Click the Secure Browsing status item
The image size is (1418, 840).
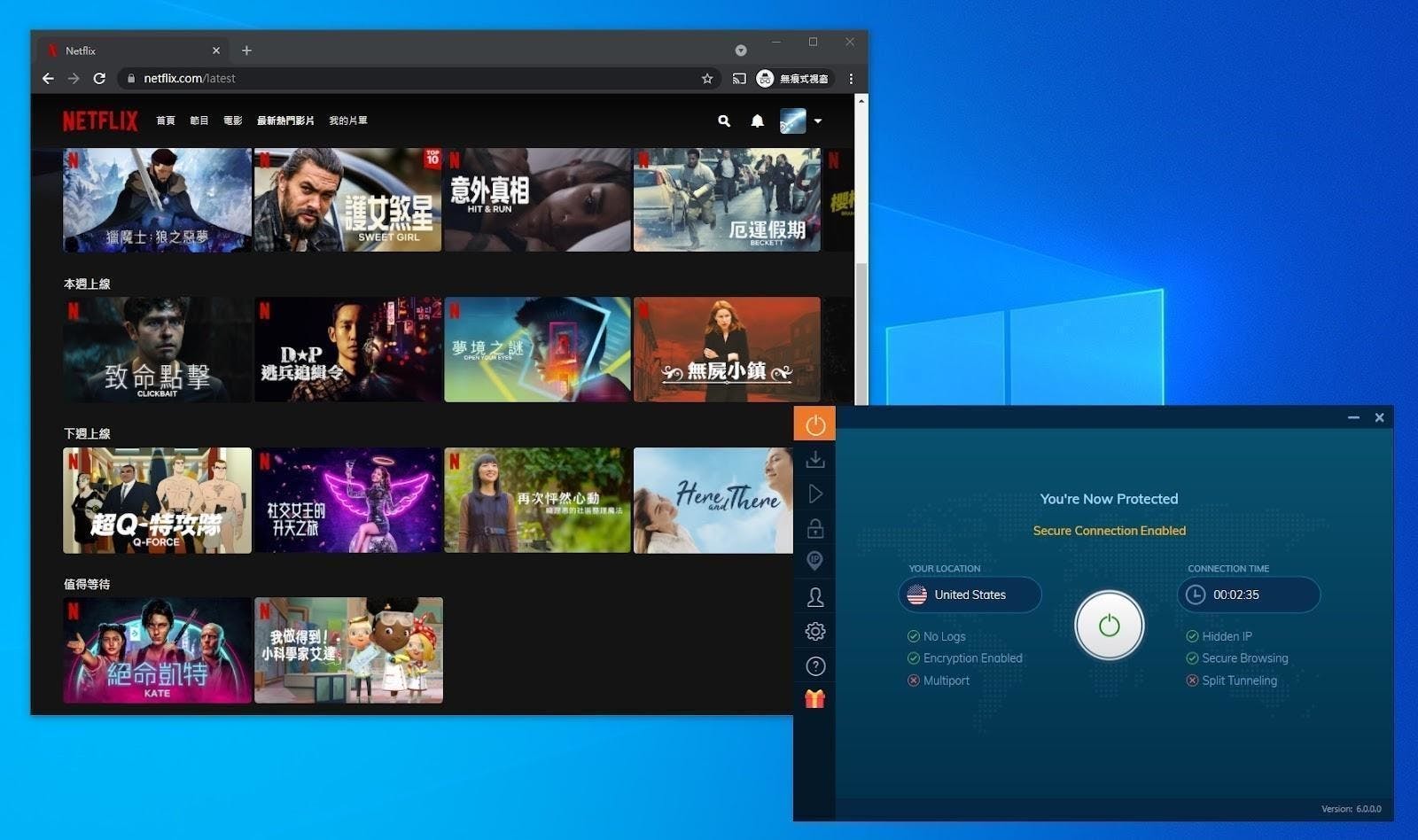[1237, 658]
